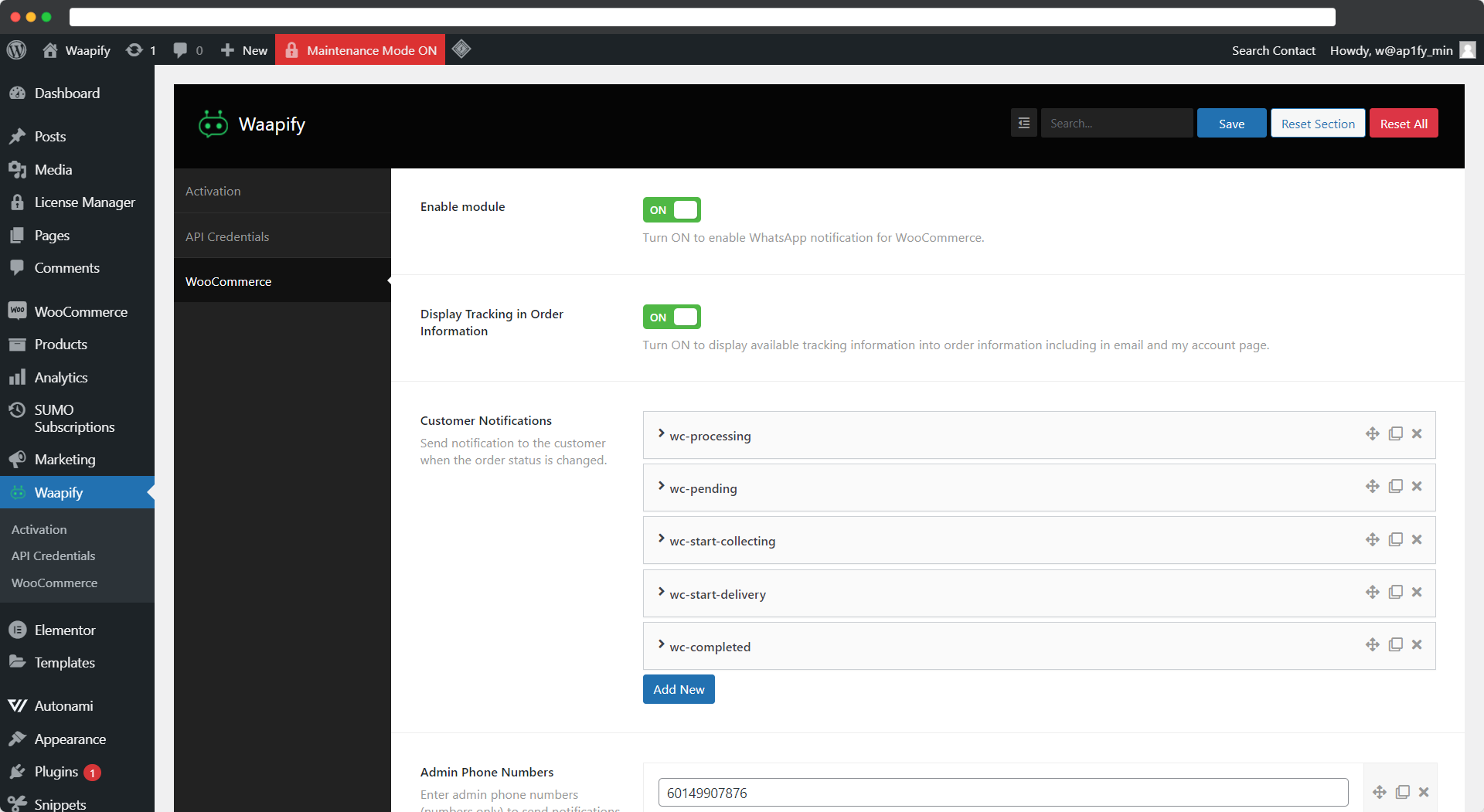Open Analytics in the admin sidebar
Screen dimensions: 1484x812
[x=77, y=378]
